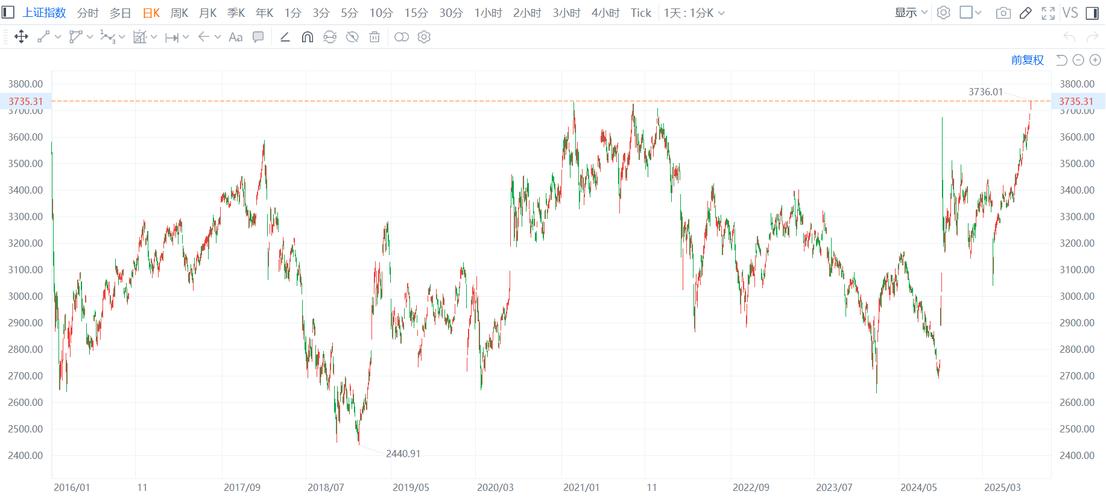This screenshot has width=1106, height=500.
Task: Enter fullscreen chart mode
Action: (1048, 13)
